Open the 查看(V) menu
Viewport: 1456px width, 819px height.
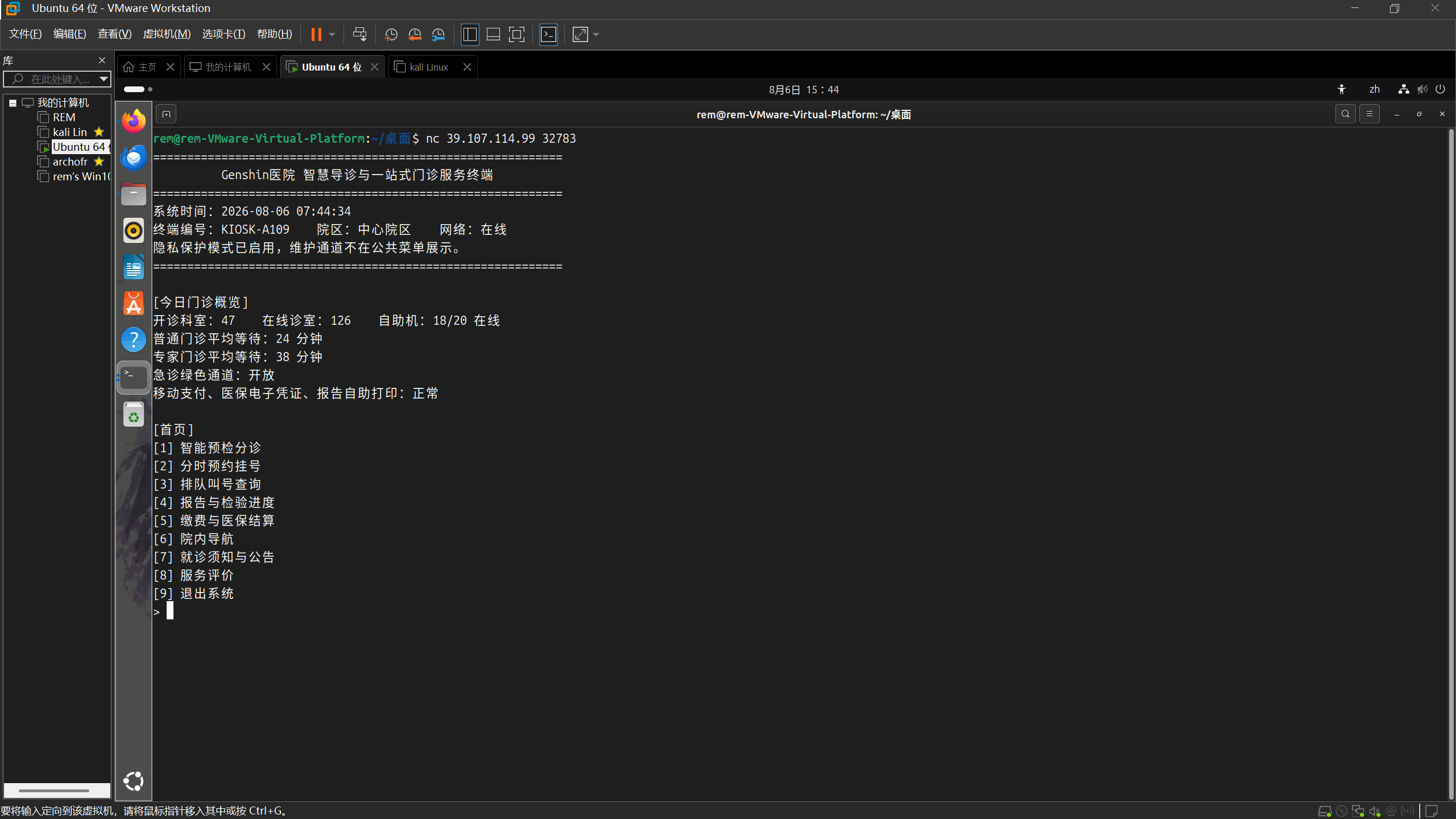pos(114,34)
